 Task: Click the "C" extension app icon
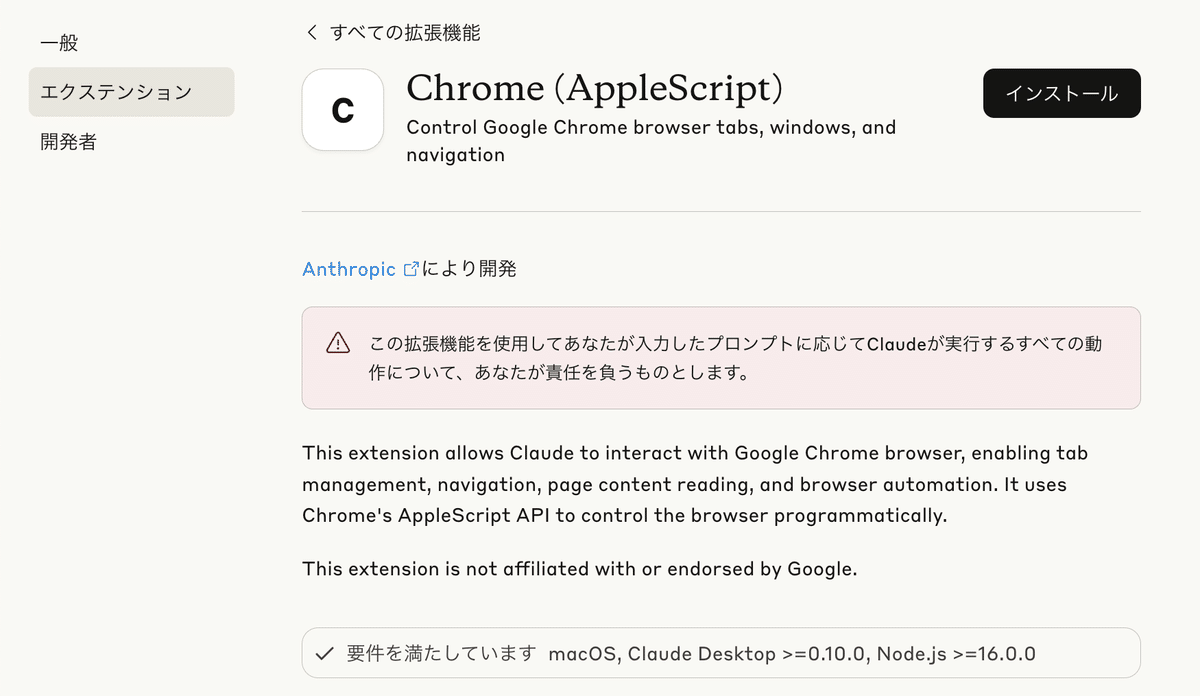pos(343,110)
